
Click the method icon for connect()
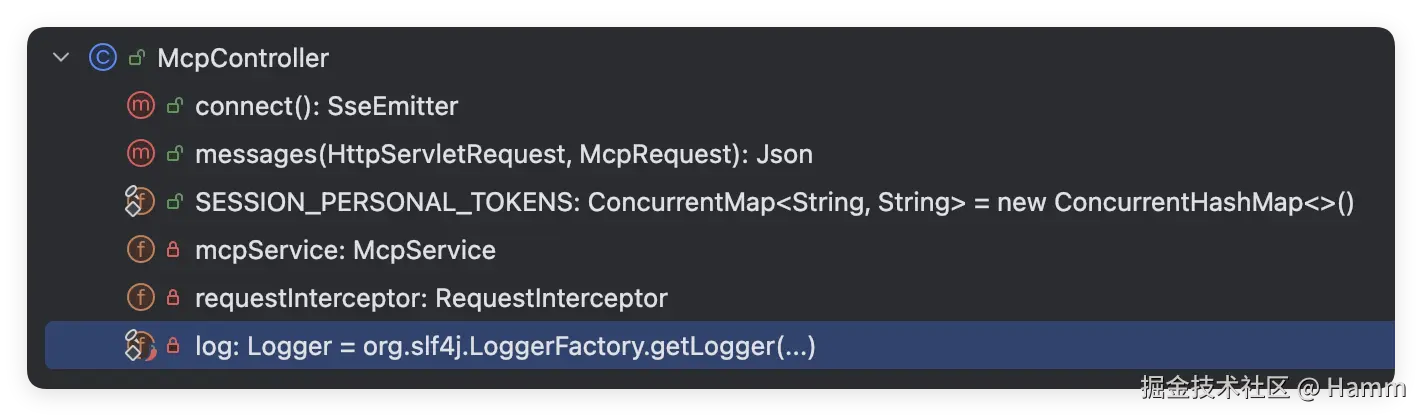[141, 105]
